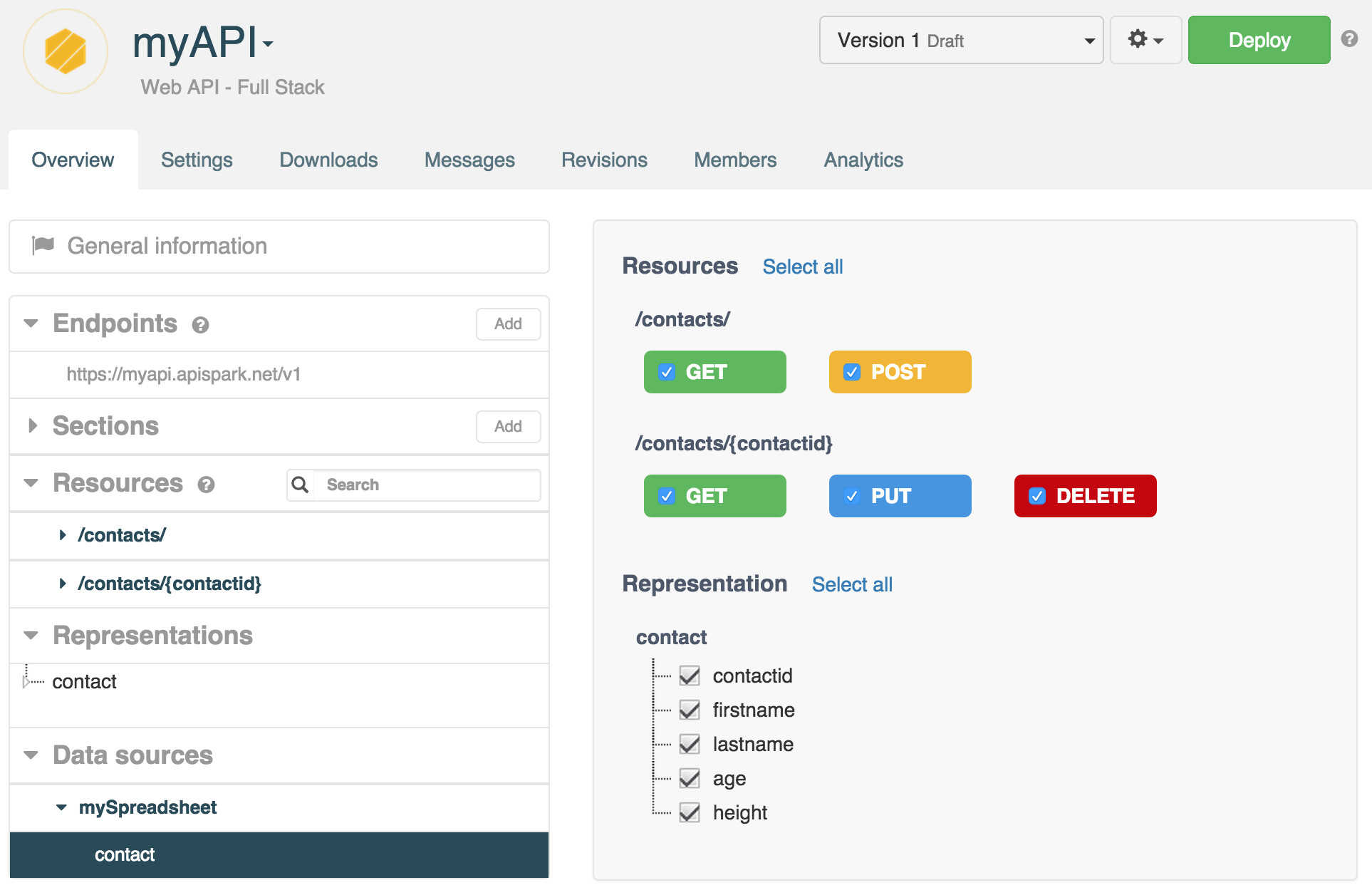Click the magnifier icon in Resources search
This screenshot has height=895, width=1372.
[301, 485]
